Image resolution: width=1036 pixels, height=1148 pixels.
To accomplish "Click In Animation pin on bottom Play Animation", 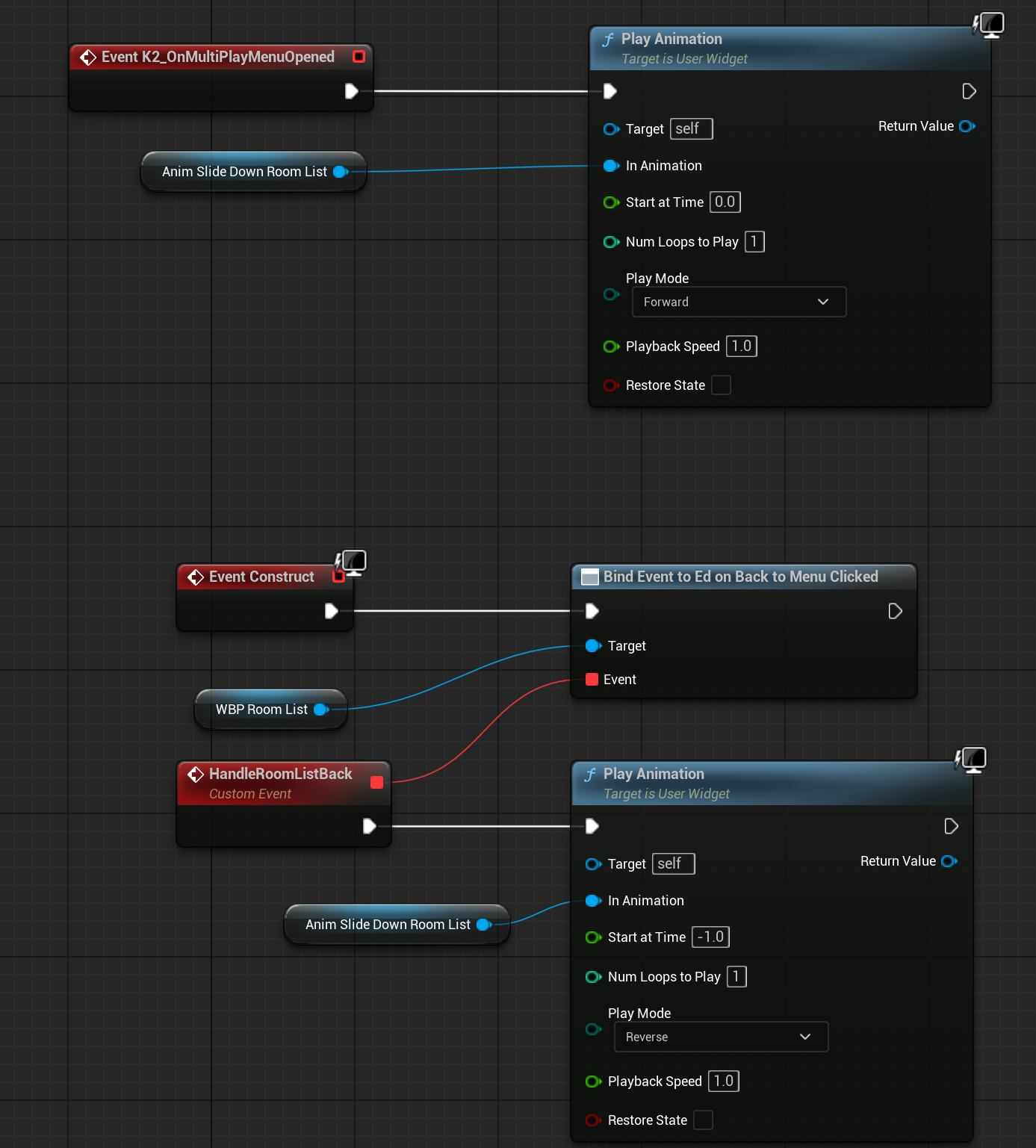I will click(x=593, y=901).
